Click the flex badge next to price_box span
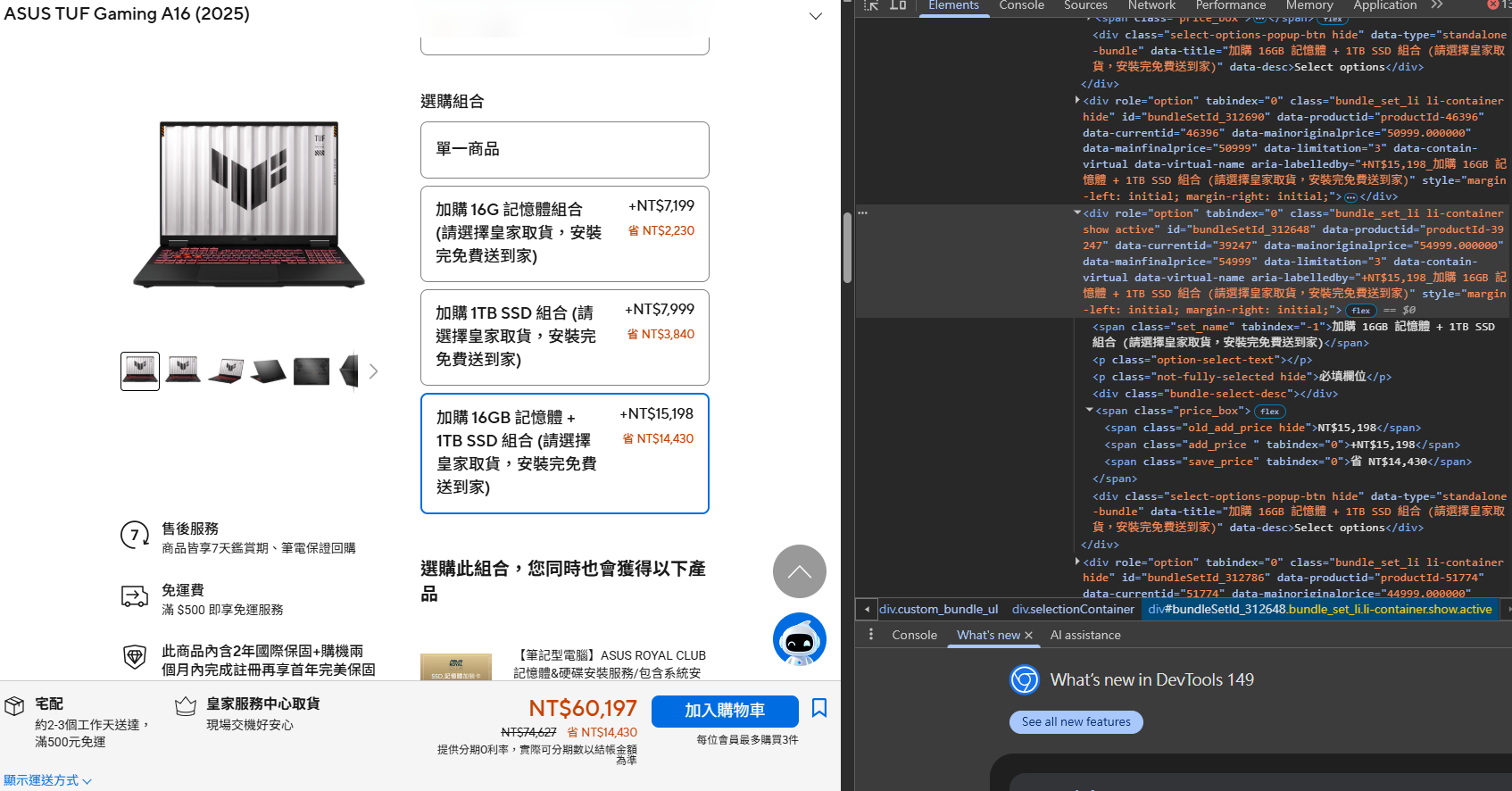The image size is (1512, 791). (1269, 412)
